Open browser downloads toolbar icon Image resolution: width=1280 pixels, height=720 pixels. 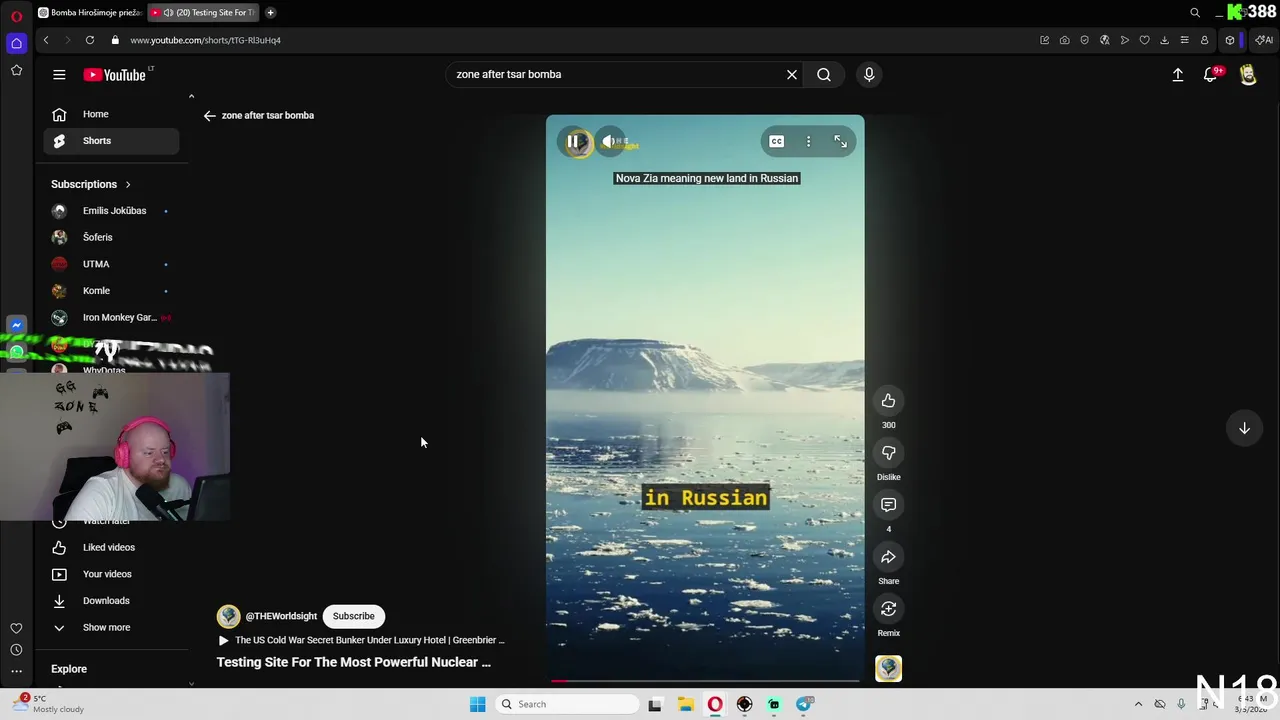[1164, 40]
